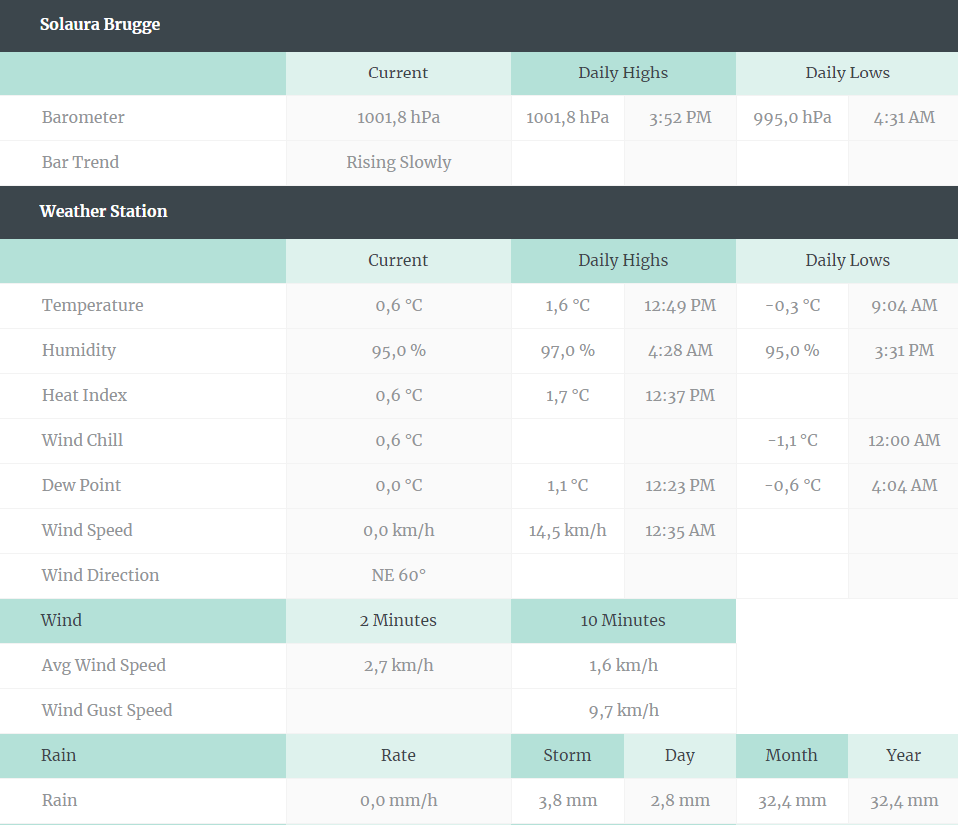The width and height of the screenshot is (958, 825).
Task: Select the Barometer row label
Action: (x=83, y=117)
